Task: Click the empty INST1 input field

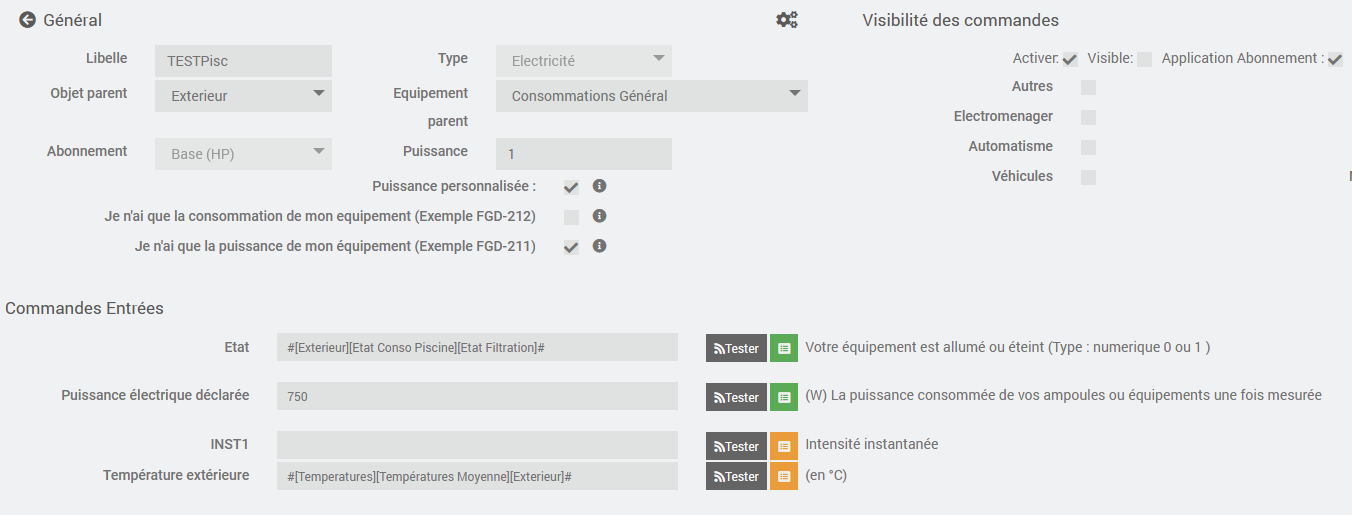Action: [477, 446]
